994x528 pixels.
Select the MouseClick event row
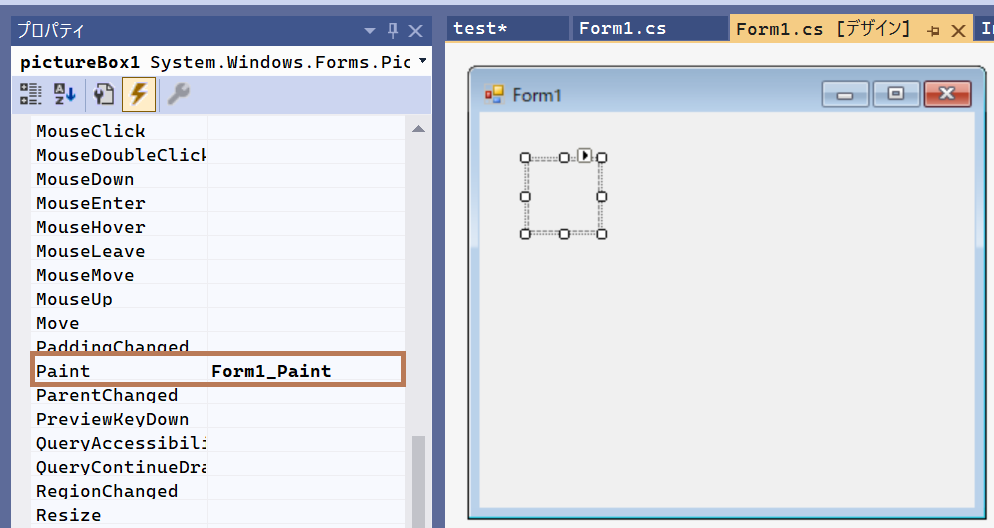[x=217, y=131]
